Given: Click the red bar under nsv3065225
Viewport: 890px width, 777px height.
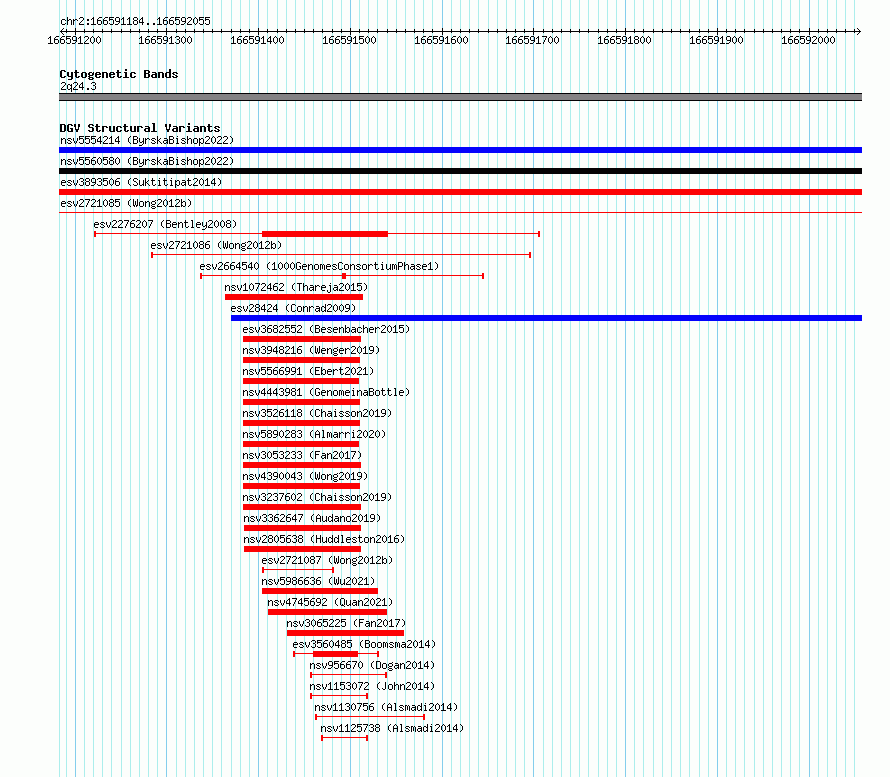Looking at the screenshot, I should 346,633.
